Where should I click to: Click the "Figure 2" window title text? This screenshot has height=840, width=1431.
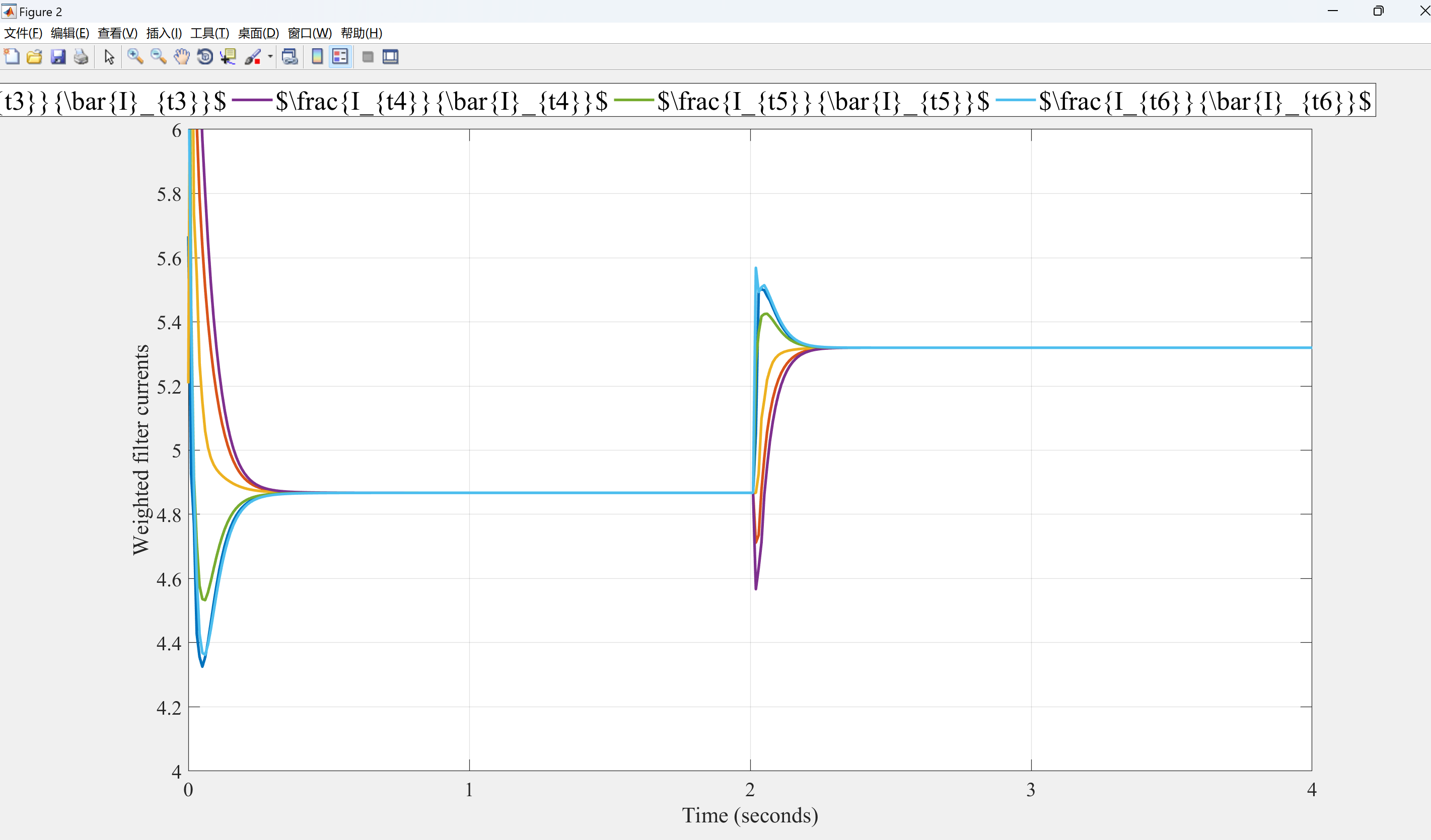(x=40, y=12)
